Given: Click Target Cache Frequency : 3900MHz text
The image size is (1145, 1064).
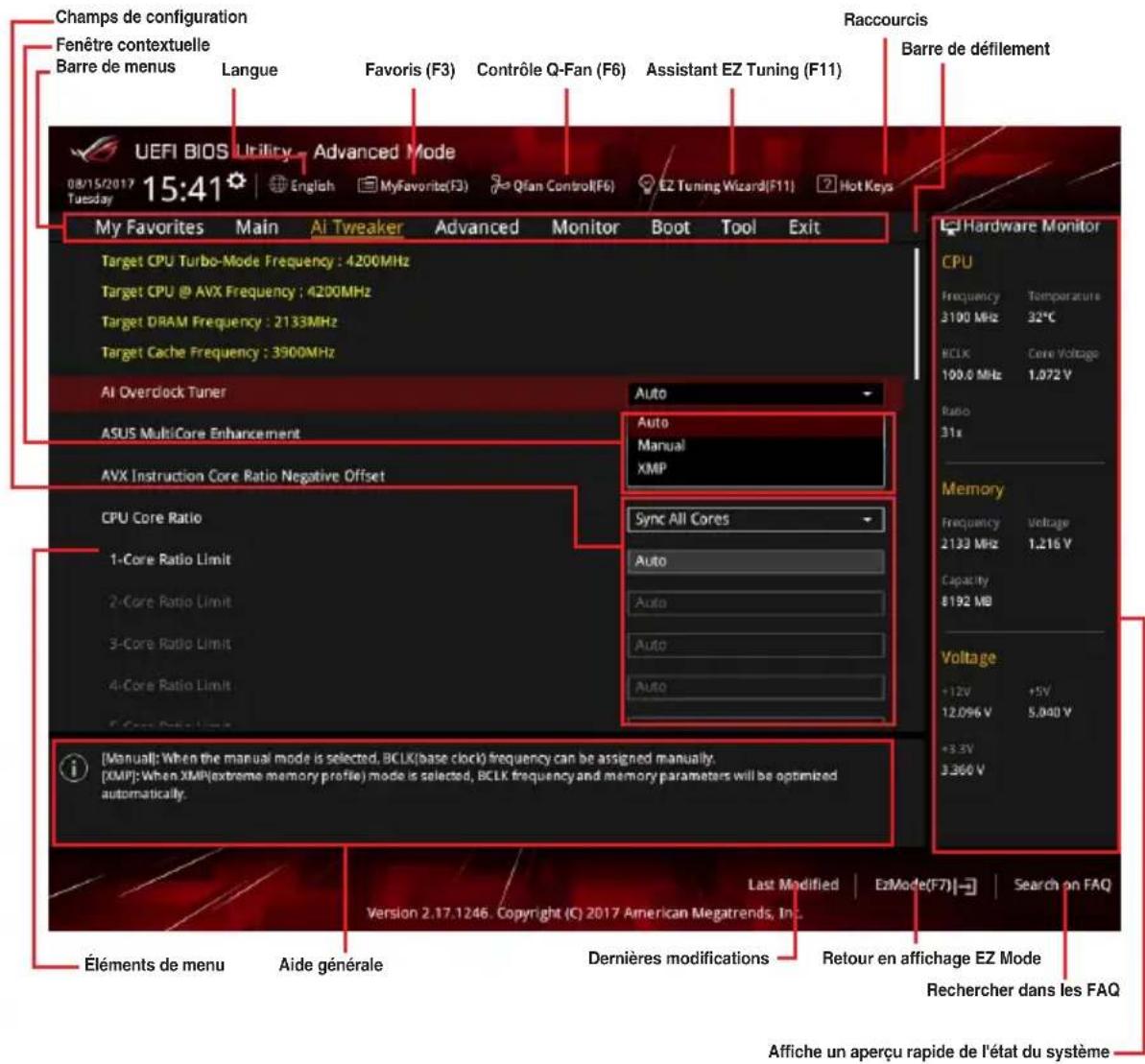Looking at the screenshot, I should click(218, 352).
